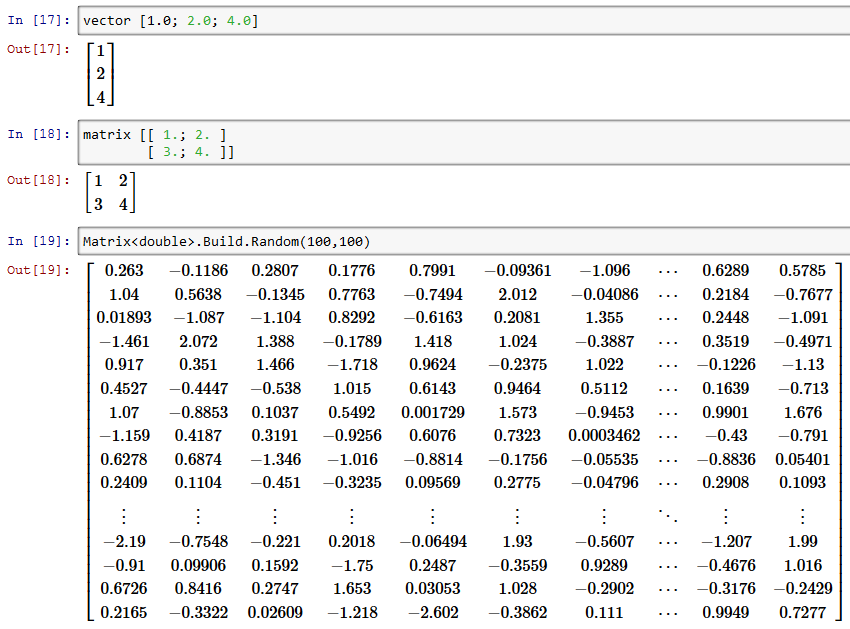
Task: Click matrix value 0.09569
Action: pos(433,483)
